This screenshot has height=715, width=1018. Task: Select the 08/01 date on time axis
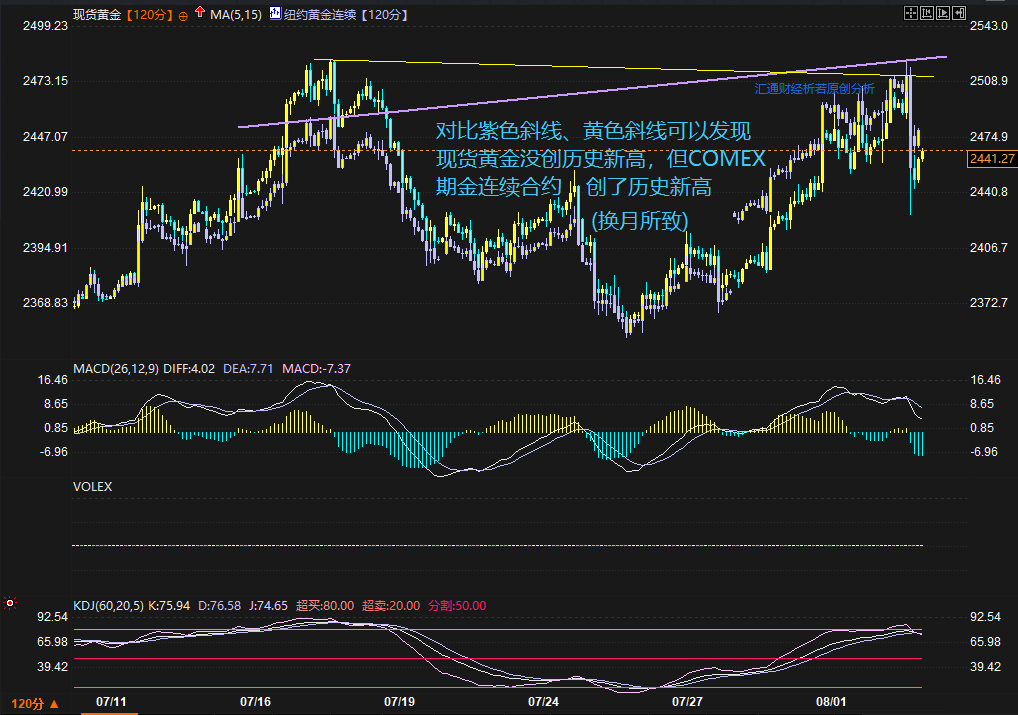pyautogui.click(x=832, y=702)
